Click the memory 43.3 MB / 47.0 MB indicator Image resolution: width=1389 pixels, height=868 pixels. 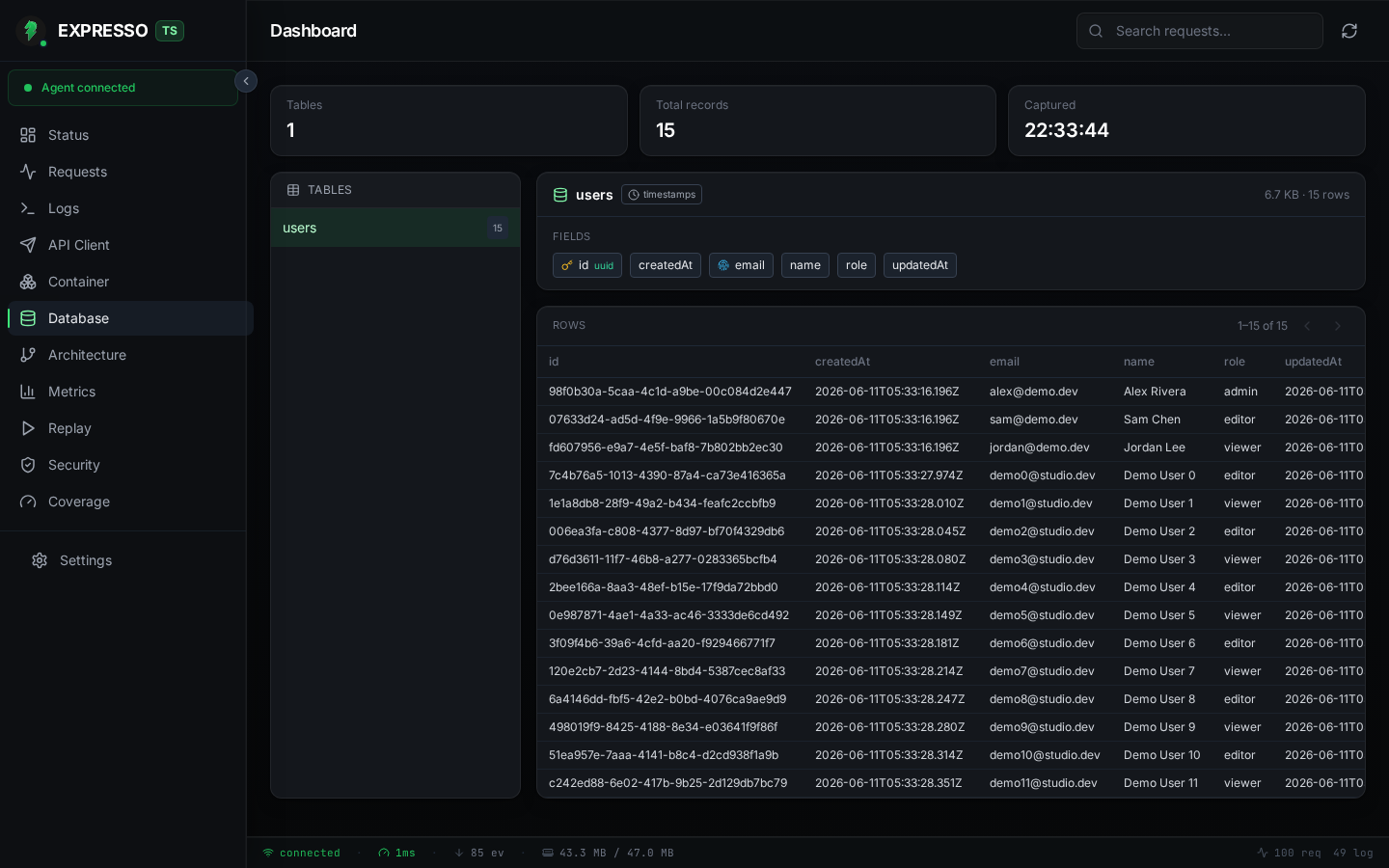tap(608, 853)
